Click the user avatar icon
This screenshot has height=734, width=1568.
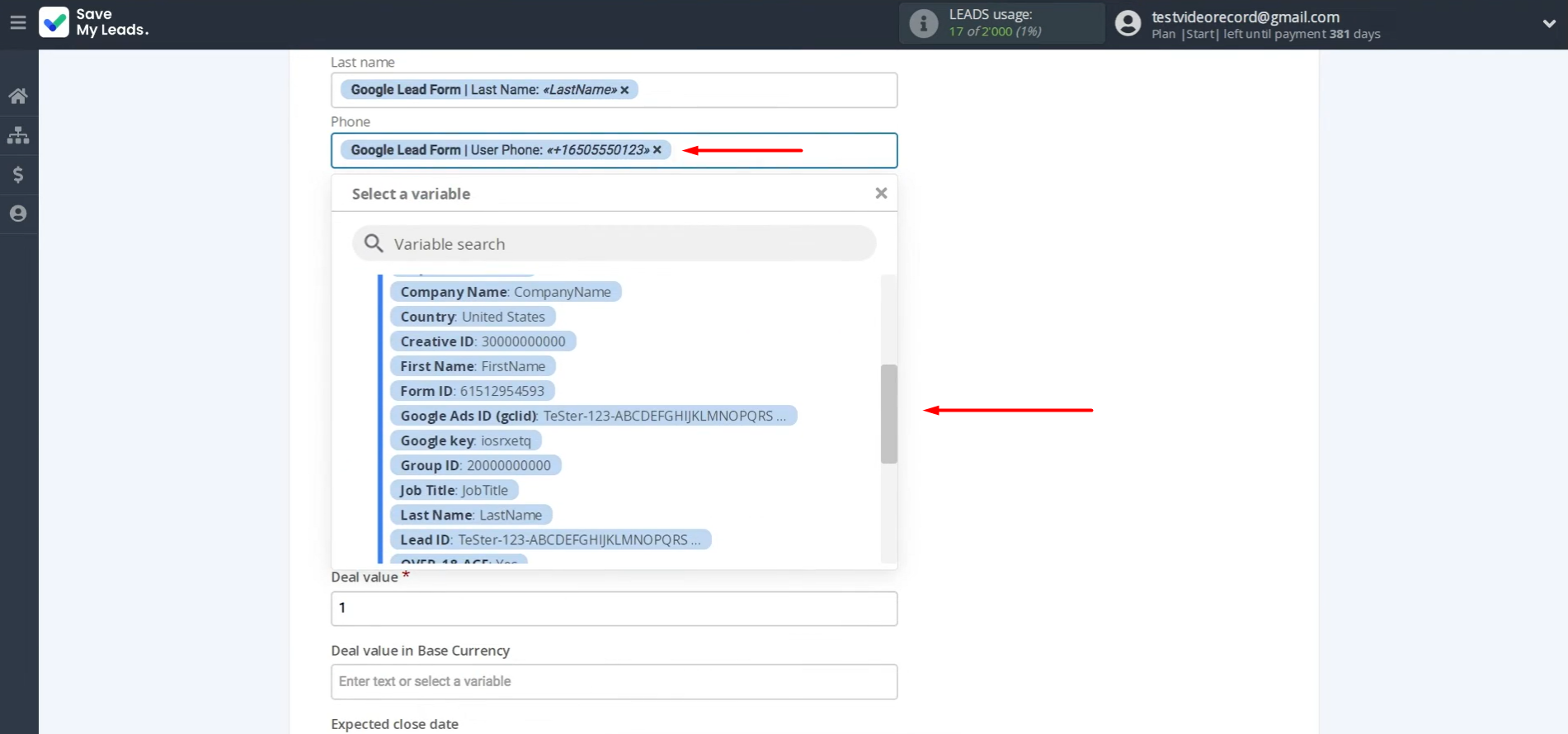(1128, 23)
